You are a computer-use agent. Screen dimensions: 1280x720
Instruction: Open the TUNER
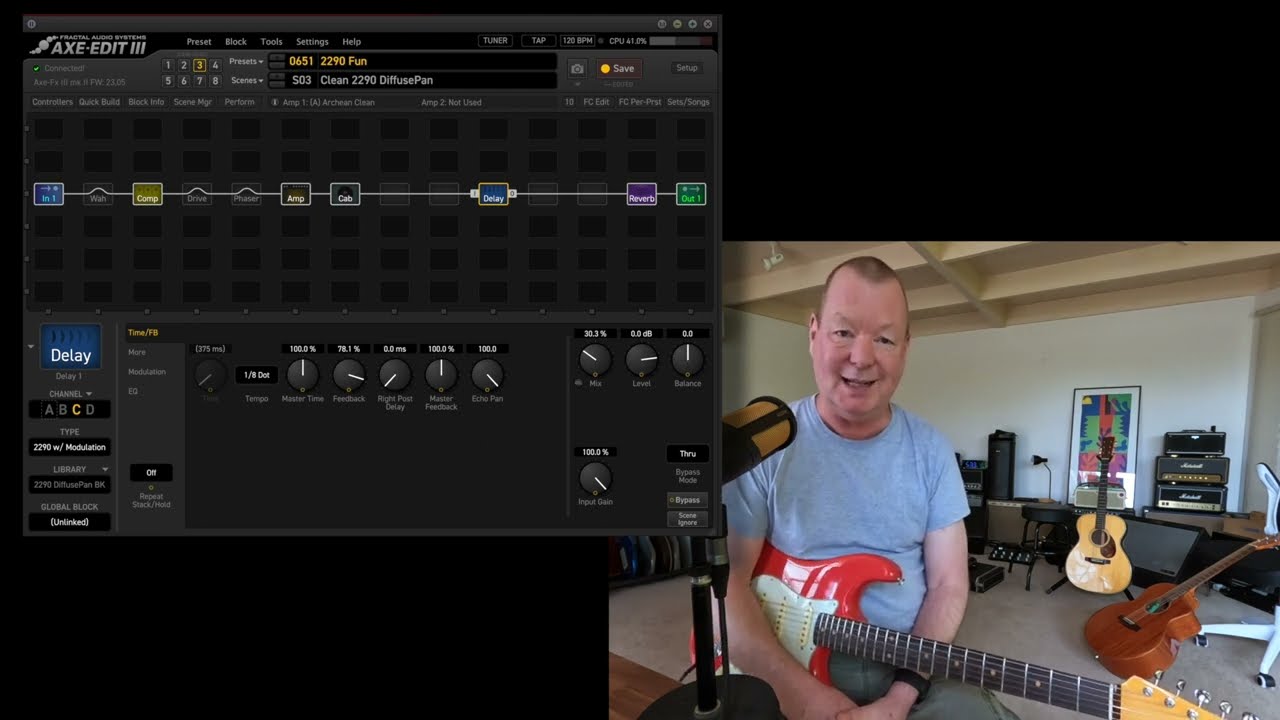495,41
